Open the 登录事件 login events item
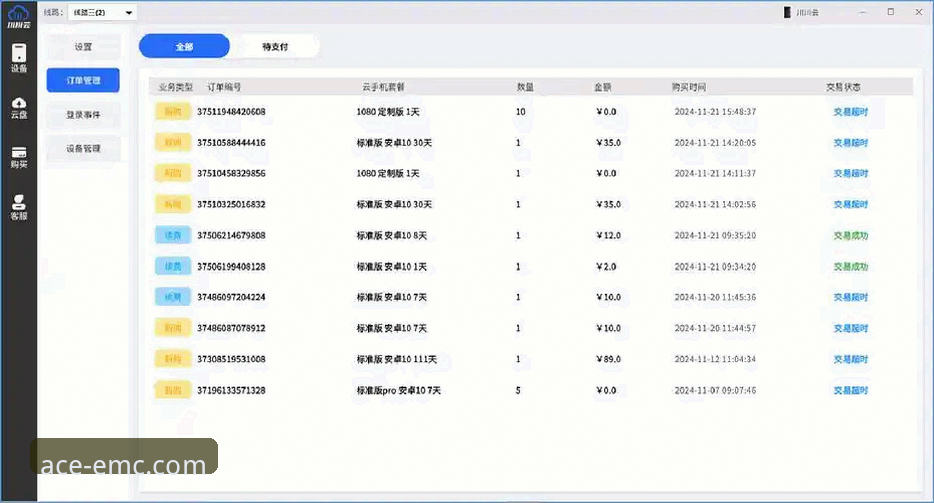934x503 pixels. point(83,114)
